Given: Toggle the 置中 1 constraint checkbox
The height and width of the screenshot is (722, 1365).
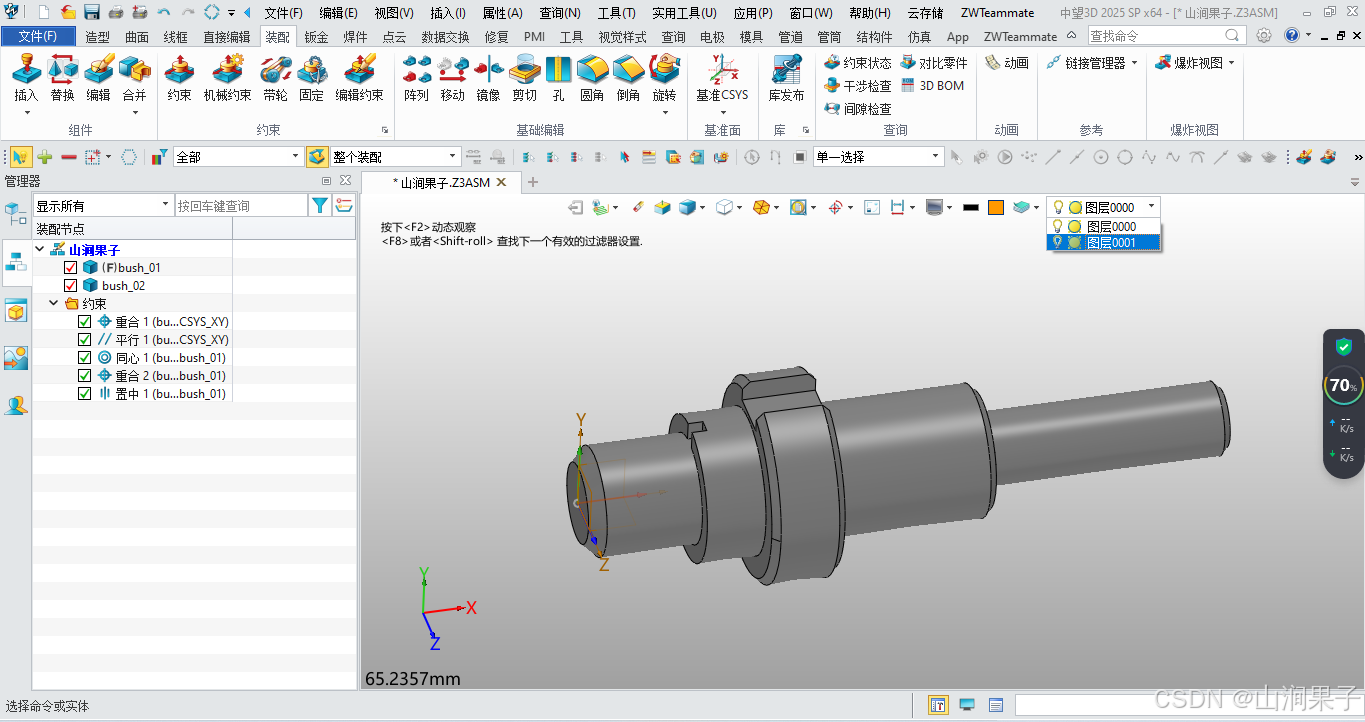Looking at the screenshot, I should [84, 394].
